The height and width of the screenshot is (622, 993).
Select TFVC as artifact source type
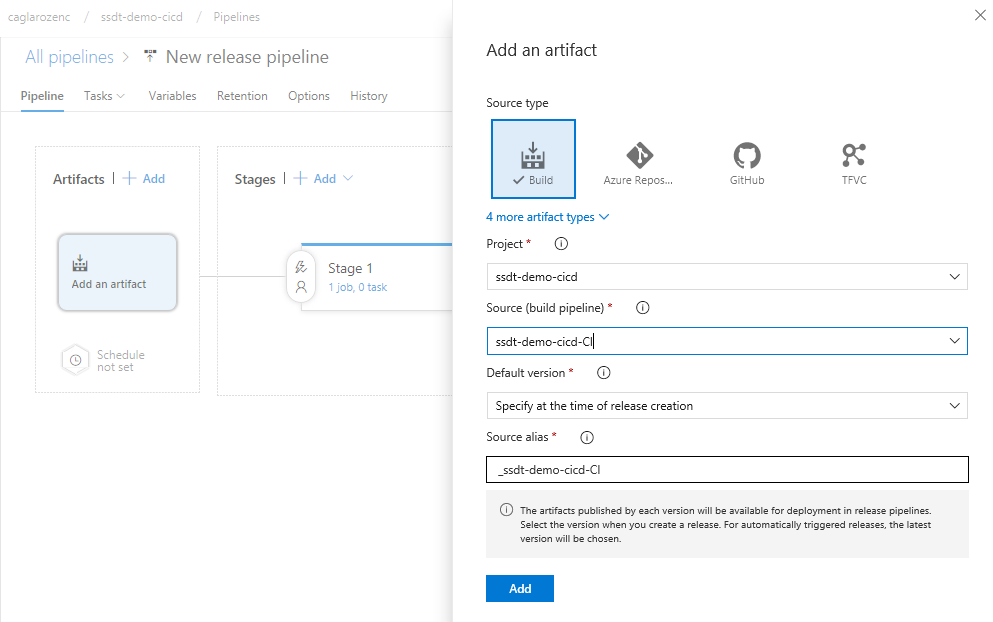(853, 160)
